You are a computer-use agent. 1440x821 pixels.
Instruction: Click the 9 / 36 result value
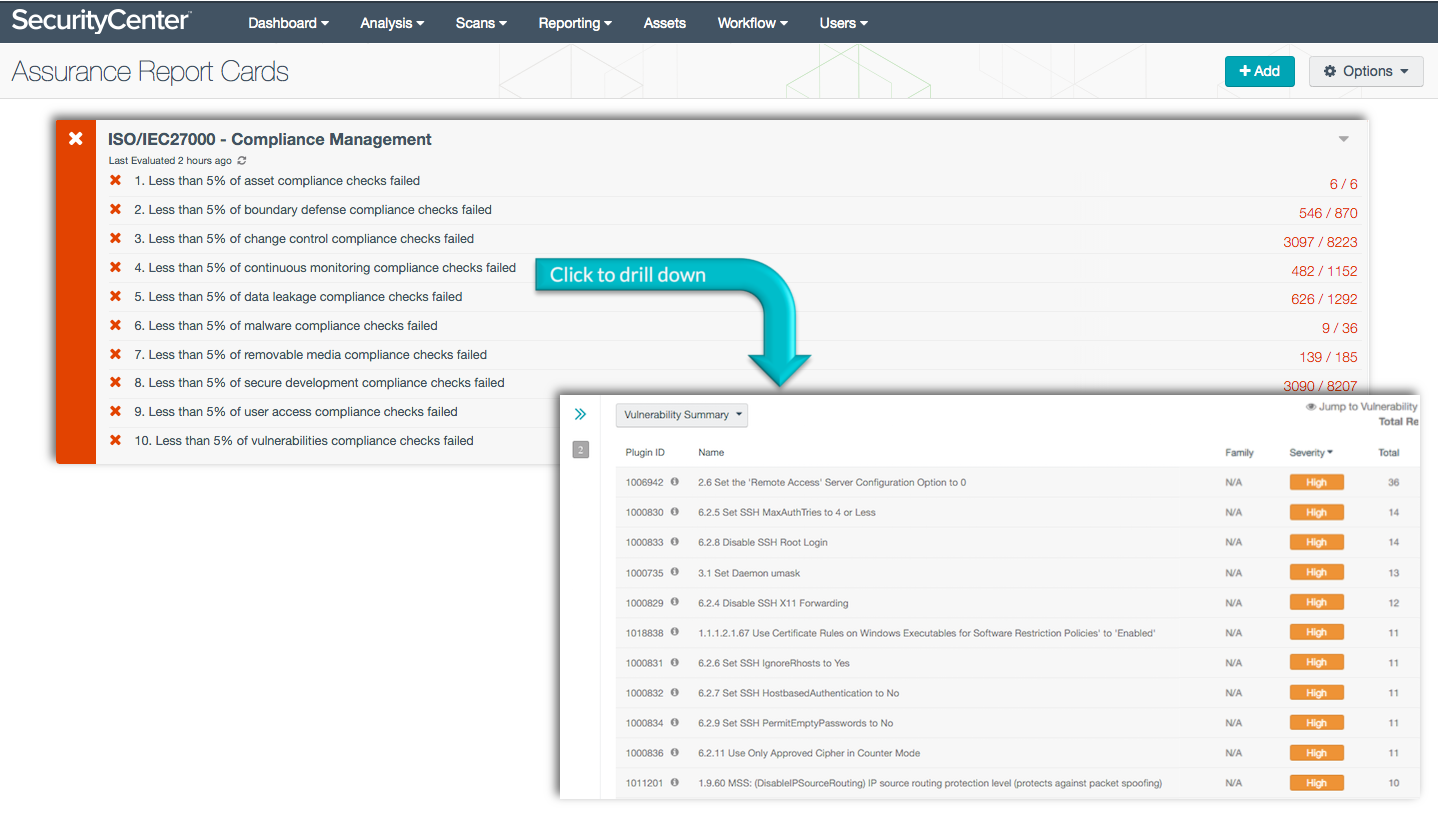click(1340, 328)
